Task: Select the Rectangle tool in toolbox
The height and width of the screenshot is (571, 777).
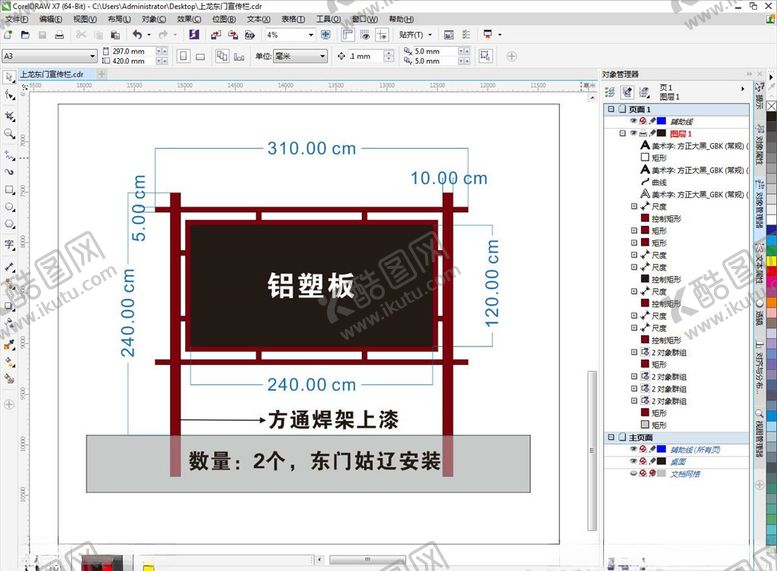Action: tap(9, 189)
